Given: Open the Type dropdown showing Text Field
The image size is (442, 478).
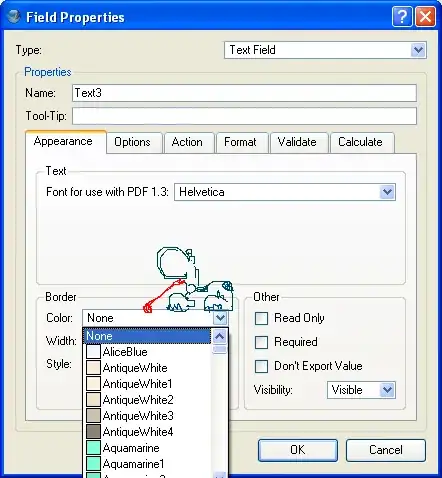Looking at the screenshot, I should point(325,50).
